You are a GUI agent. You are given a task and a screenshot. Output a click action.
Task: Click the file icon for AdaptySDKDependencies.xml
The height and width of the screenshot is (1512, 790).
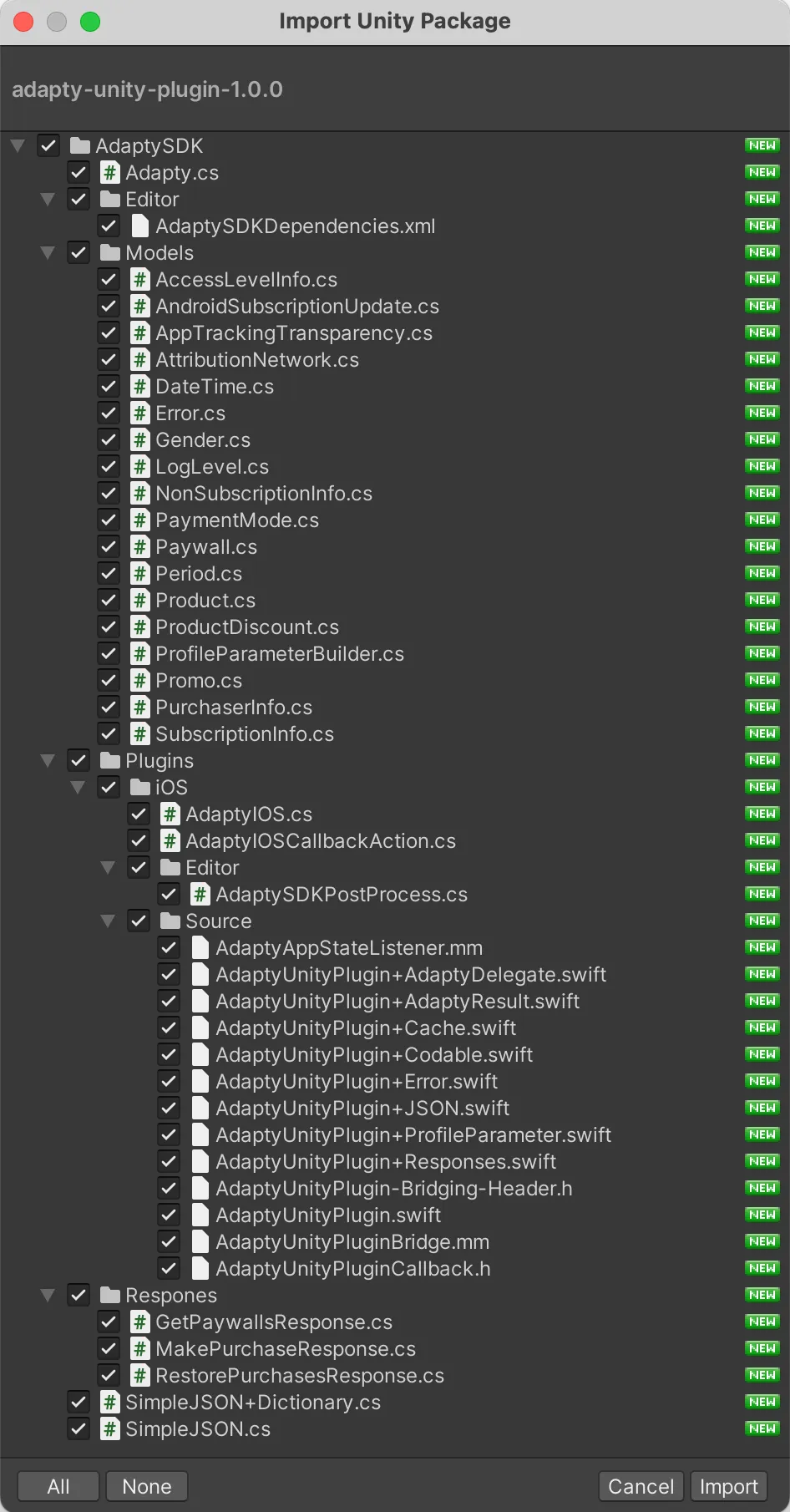[140, 226]
